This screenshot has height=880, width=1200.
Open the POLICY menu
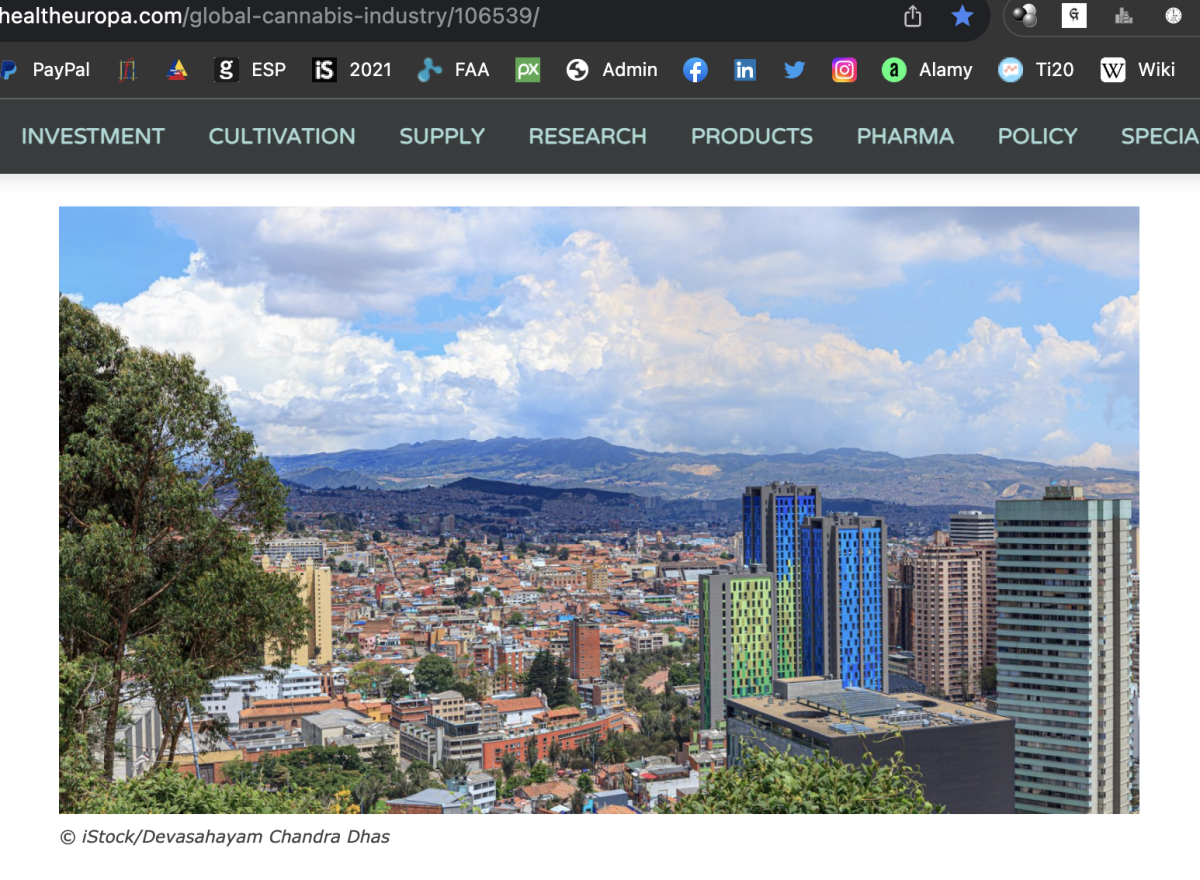coord(1038,136)
